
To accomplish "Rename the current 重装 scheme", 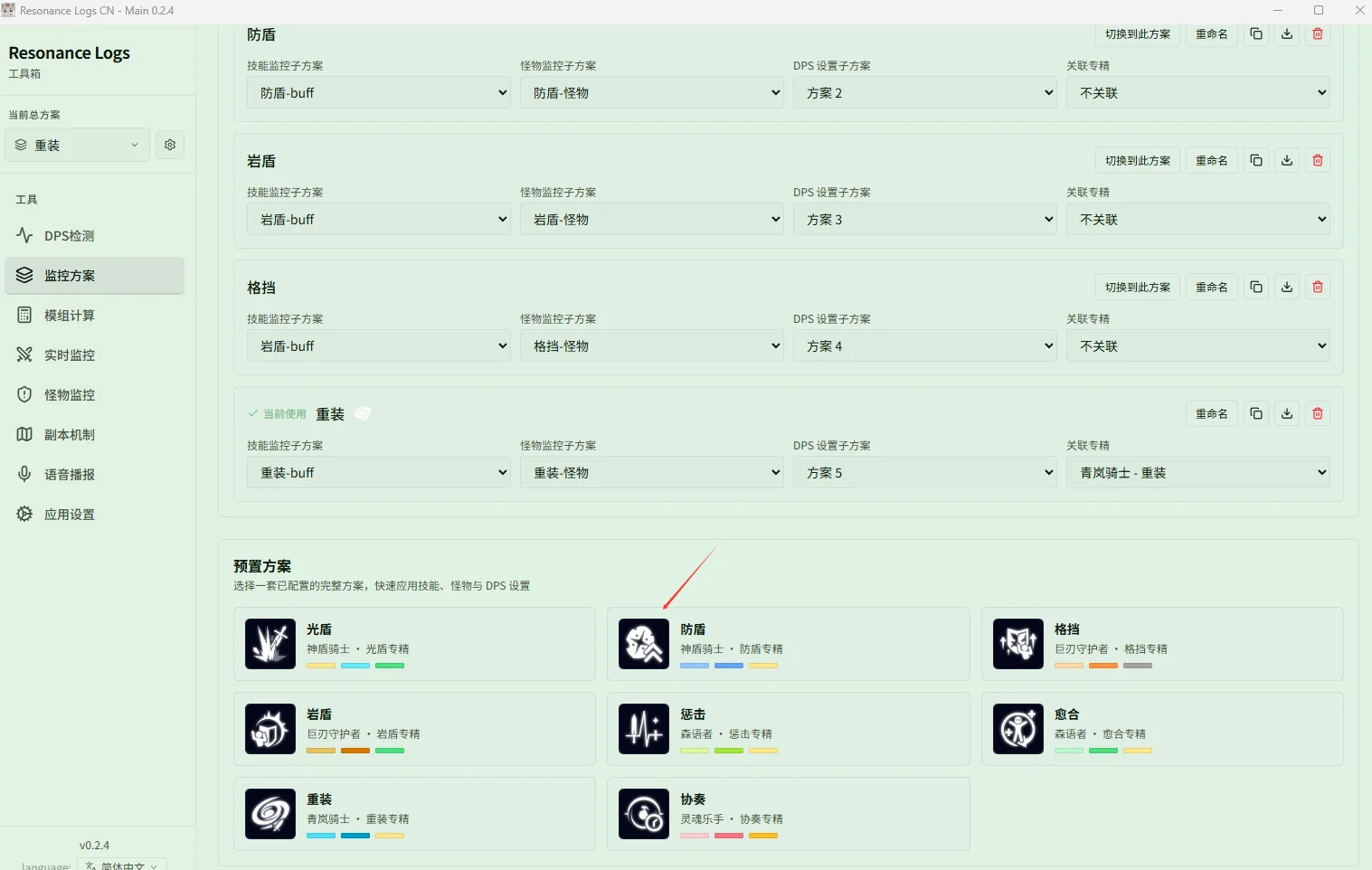I will point(1212,413).
